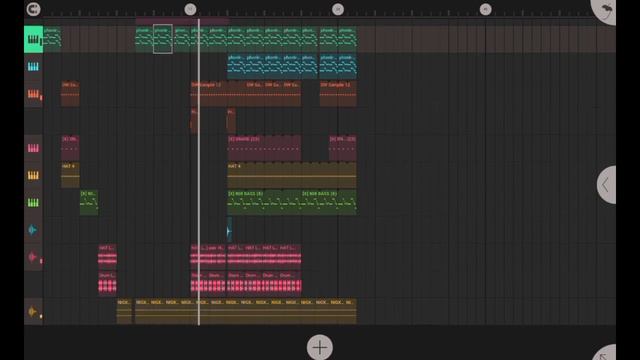The height and width of the screenshot is (360, 640).
Task: Select the isolated pink hat loop clip near the start
Action: (107, 256)
